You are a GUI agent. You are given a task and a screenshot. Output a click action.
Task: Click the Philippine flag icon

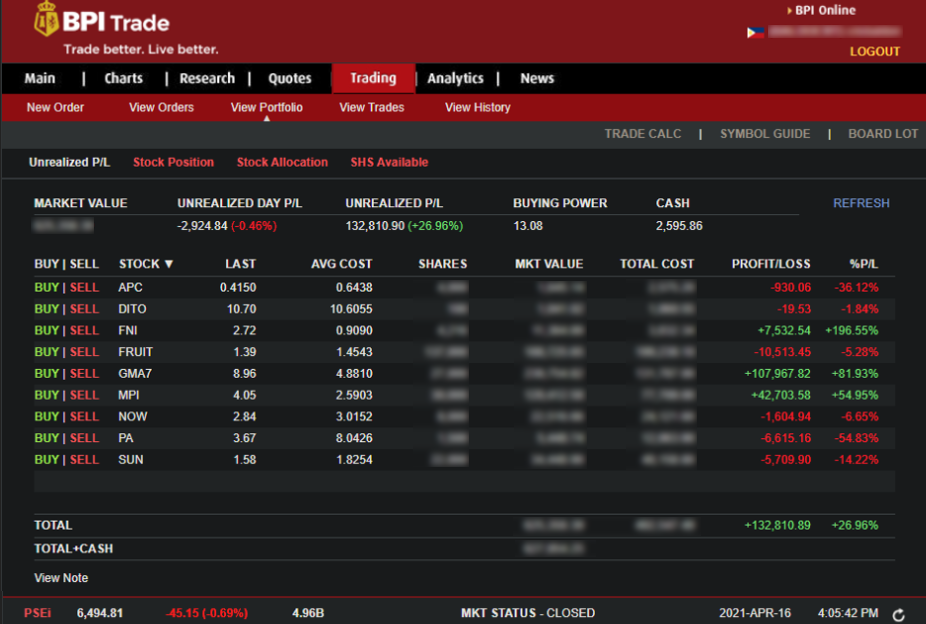755,32
